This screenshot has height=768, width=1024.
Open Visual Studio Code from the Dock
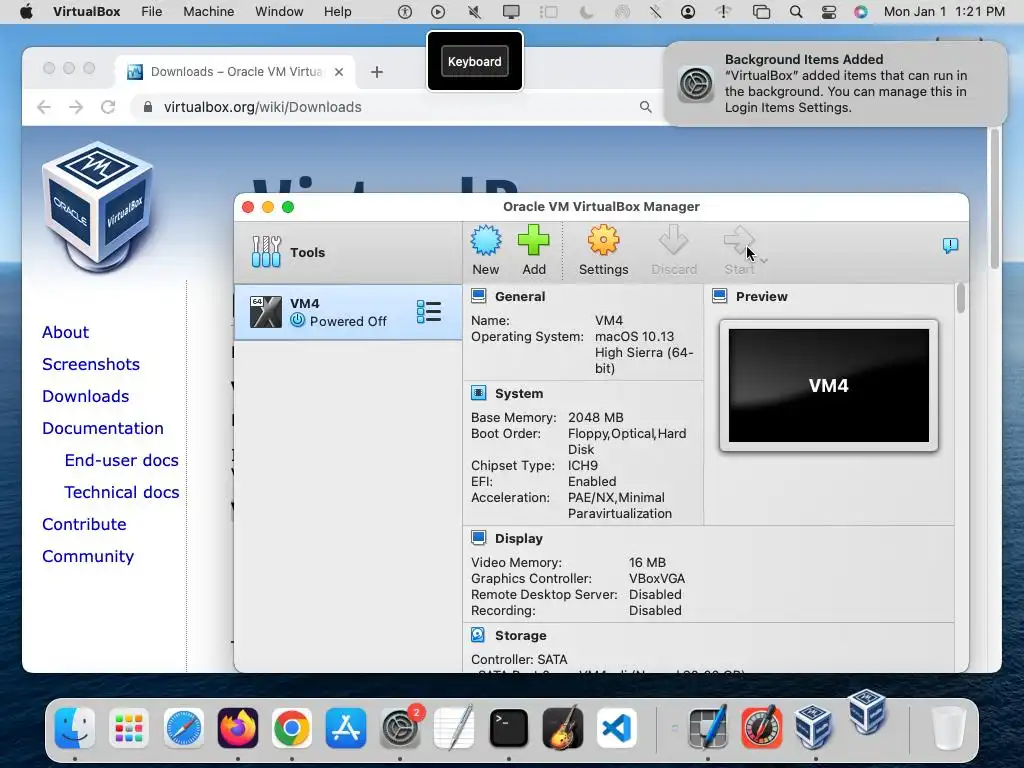coord(616,728)
